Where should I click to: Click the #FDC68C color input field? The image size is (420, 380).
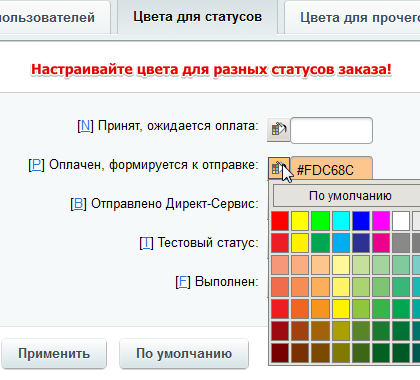click(x=331, y=168)
